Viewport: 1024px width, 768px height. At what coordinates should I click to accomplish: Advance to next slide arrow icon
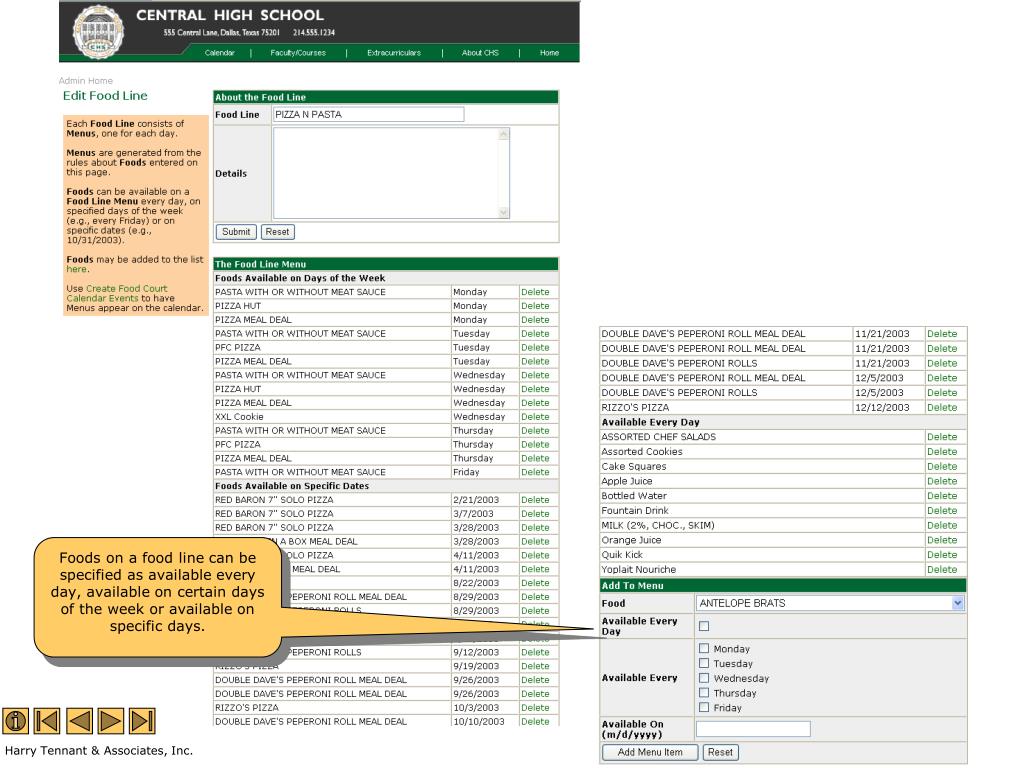pos(110,721)
